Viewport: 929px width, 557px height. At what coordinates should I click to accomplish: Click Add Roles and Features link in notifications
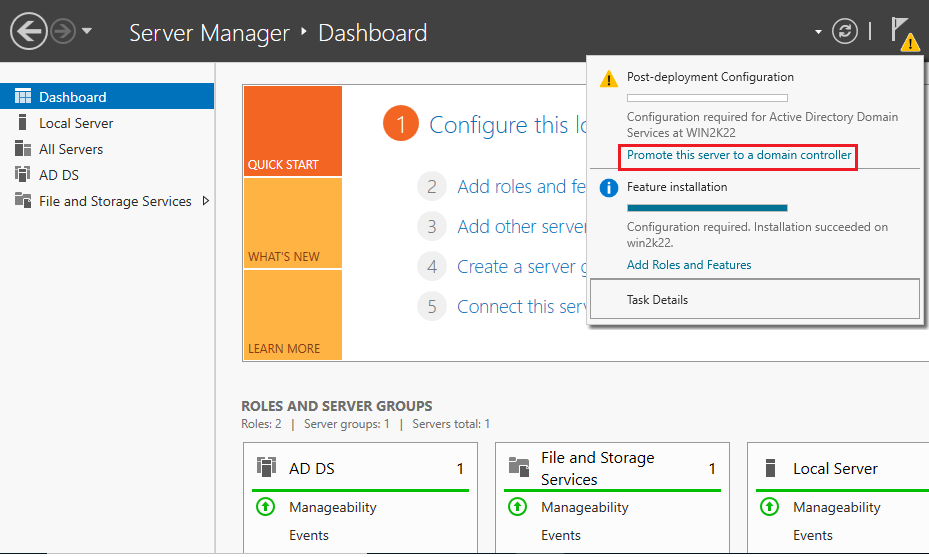tap(689, 265)
